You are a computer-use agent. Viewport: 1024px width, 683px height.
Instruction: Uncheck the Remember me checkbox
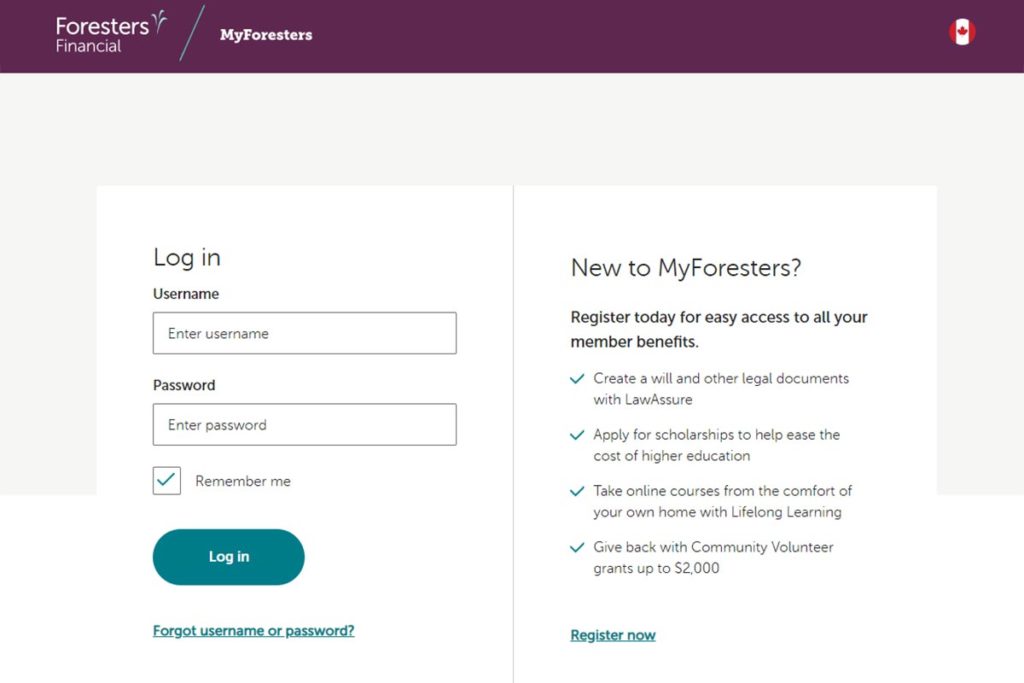(x=166, y=481)
